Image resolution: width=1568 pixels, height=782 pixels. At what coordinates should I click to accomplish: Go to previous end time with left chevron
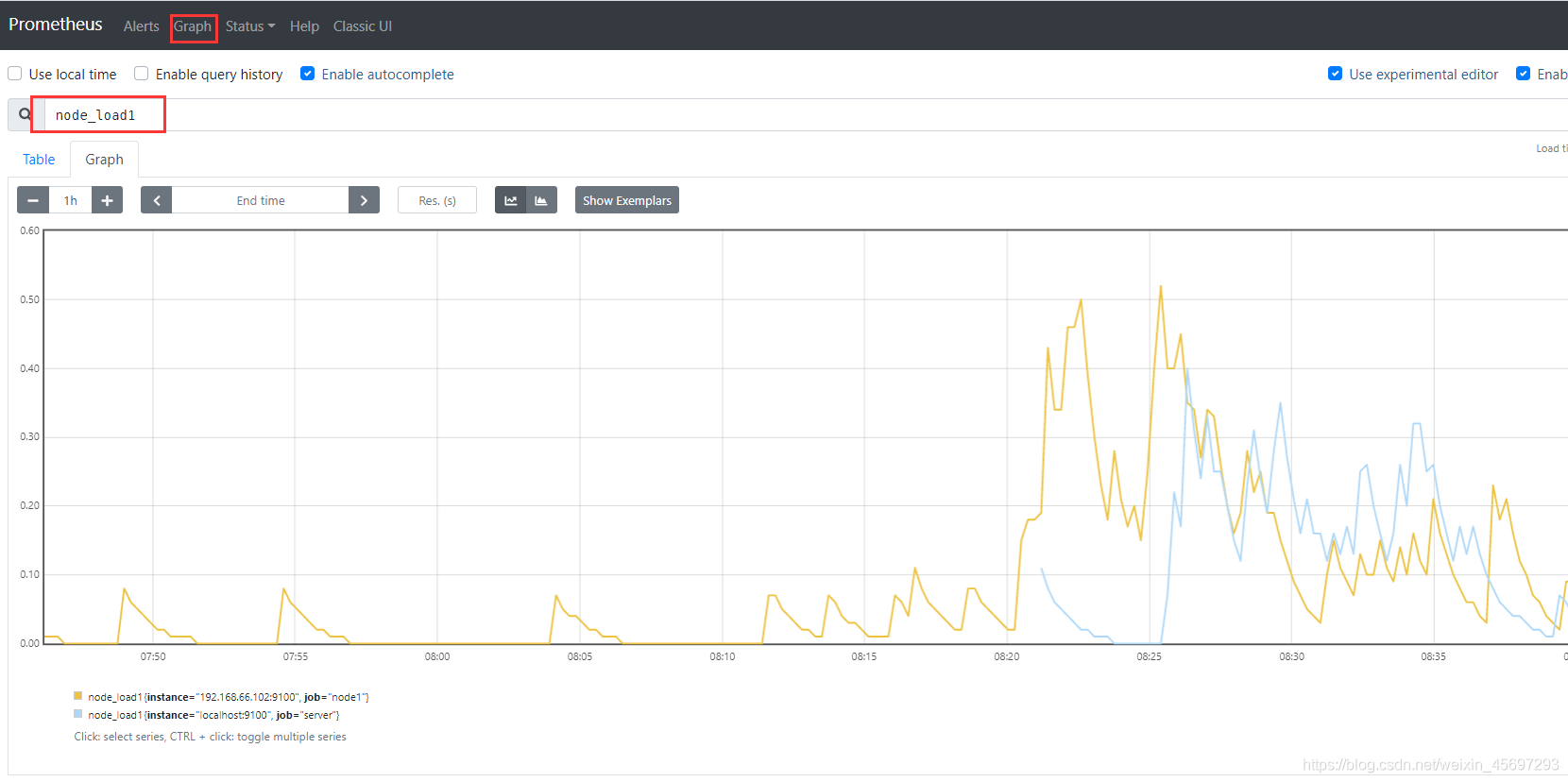(157, 200)
